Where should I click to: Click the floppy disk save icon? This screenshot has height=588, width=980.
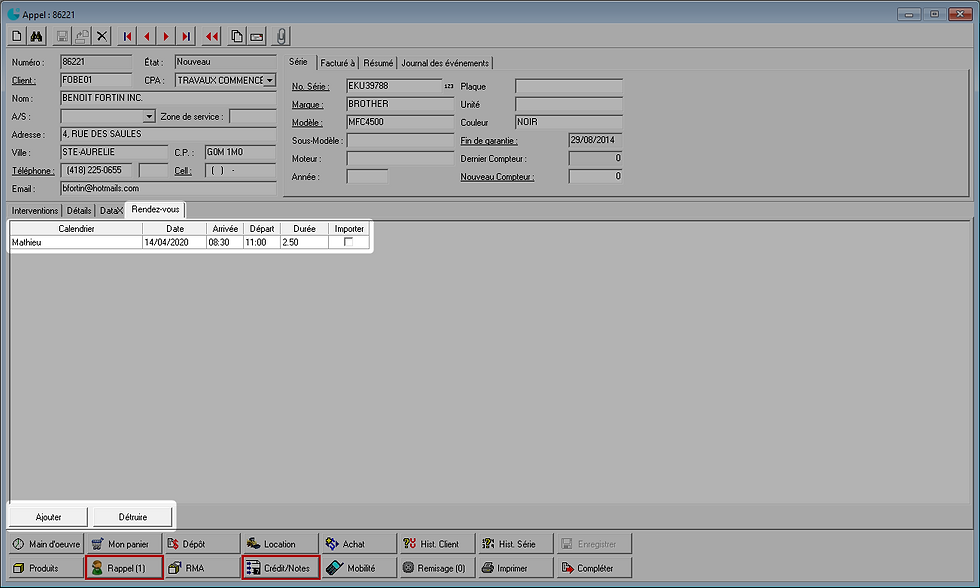tap(62, 36)
